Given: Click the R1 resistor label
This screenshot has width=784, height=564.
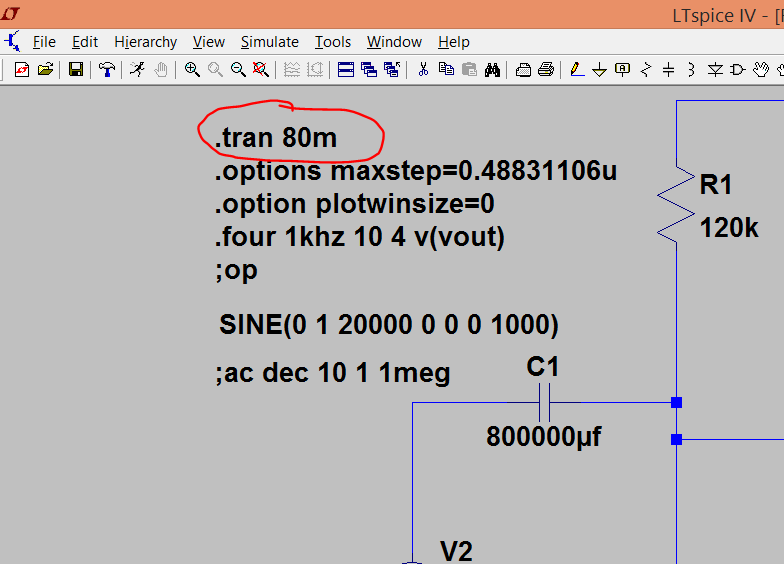Looking at the screenshot, I should 716,184.
